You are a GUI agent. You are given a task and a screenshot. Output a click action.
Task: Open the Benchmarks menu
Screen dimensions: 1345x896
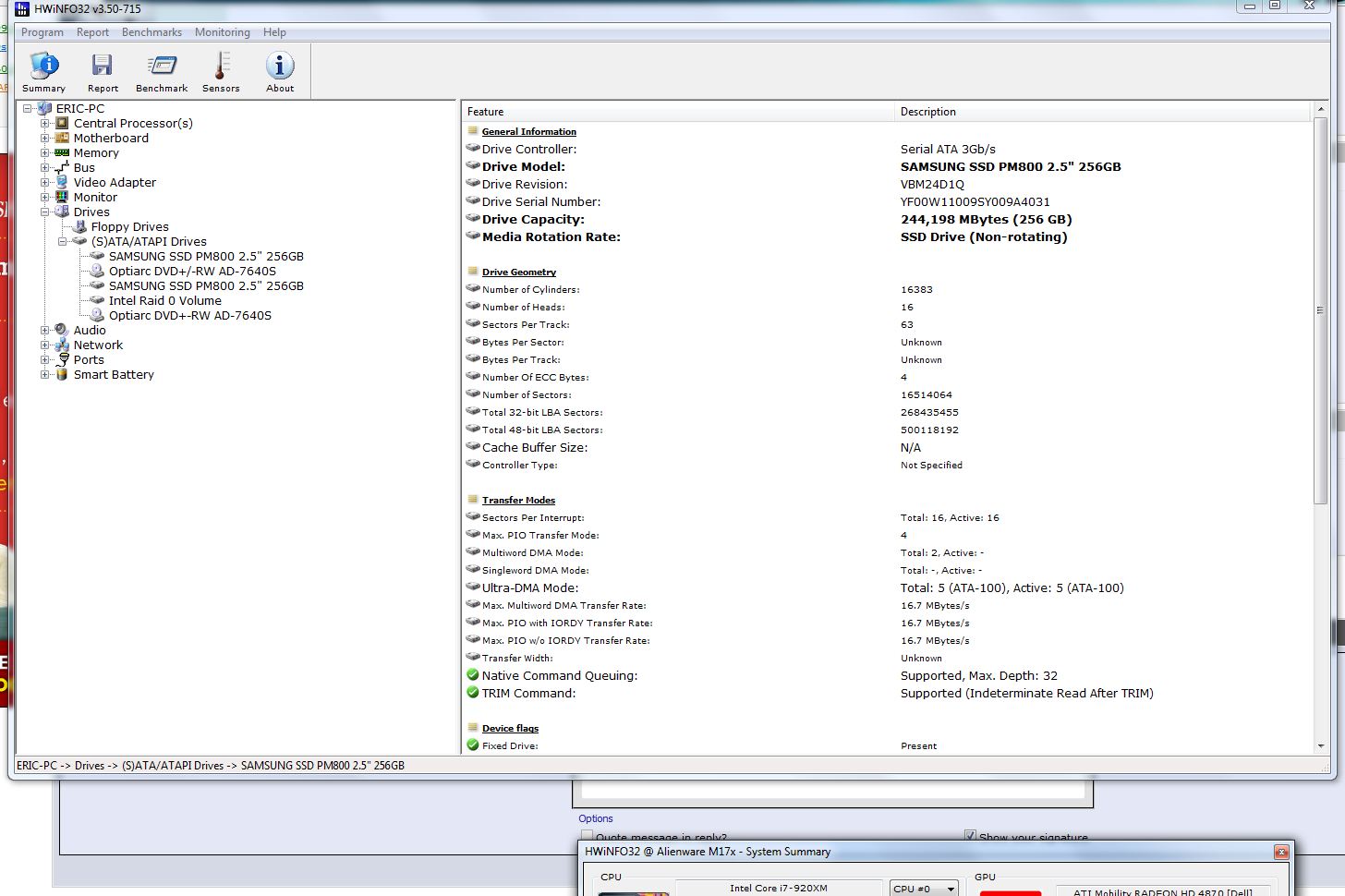click(x=151, y=32)
